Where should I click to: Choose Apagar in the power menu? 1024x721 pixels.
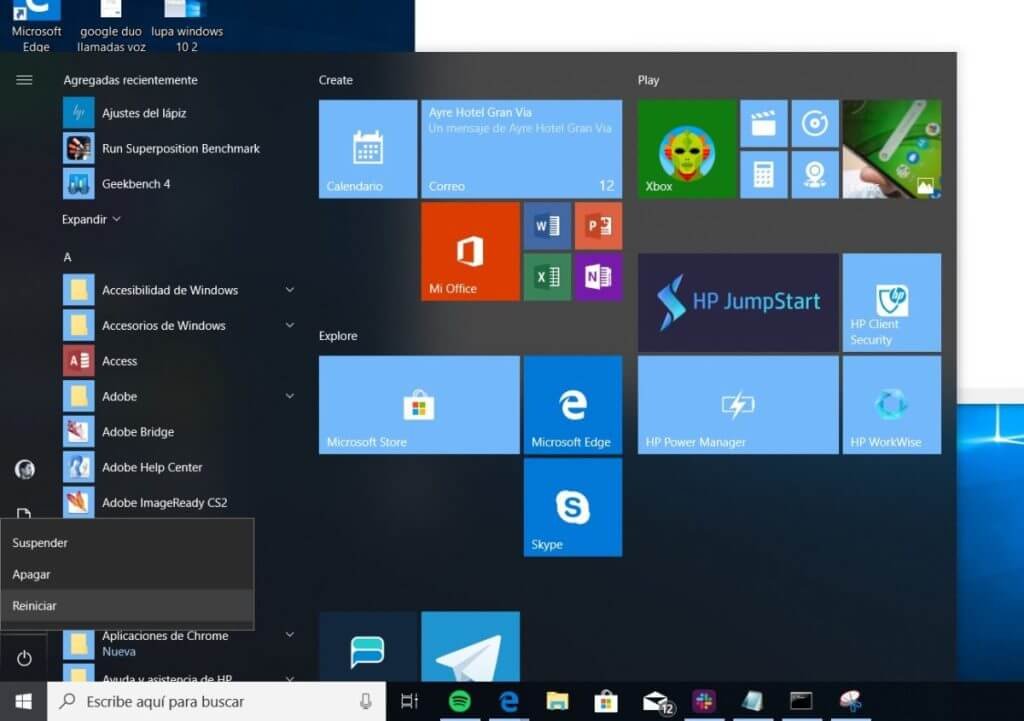(x=127, y=574)
